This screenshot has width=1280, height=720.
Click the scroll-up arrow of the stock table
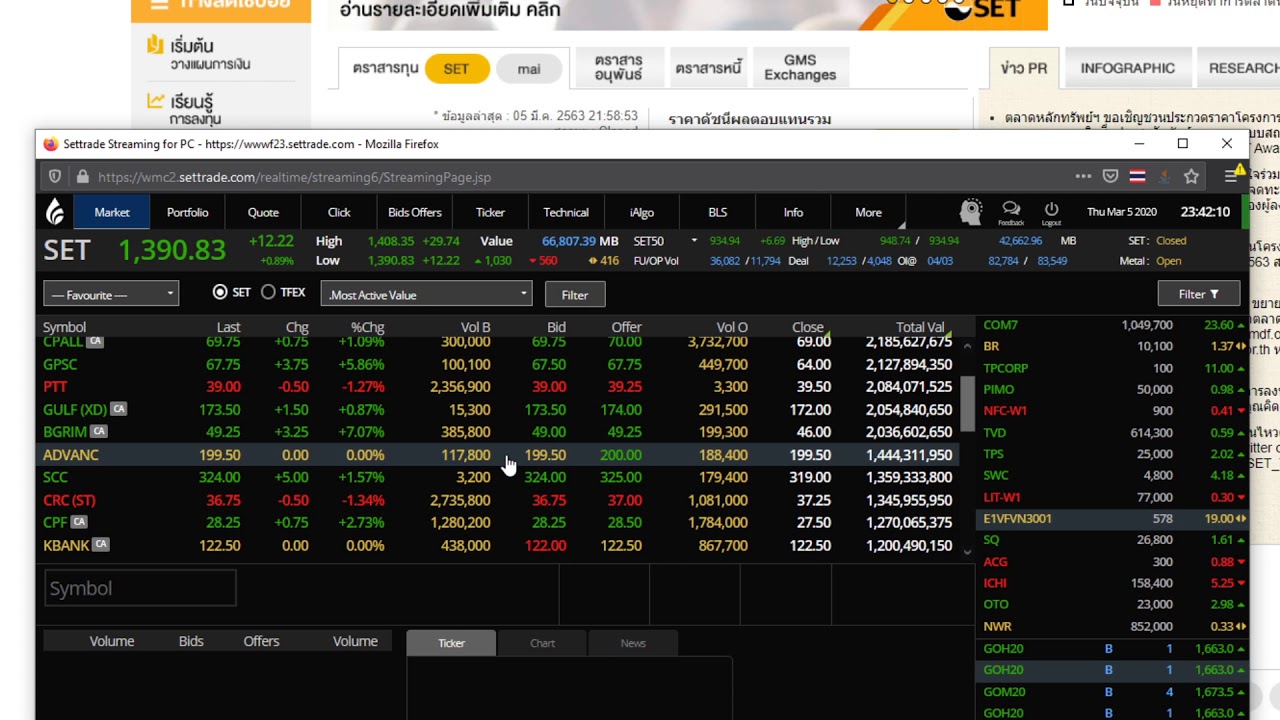[x=967, y=346]
